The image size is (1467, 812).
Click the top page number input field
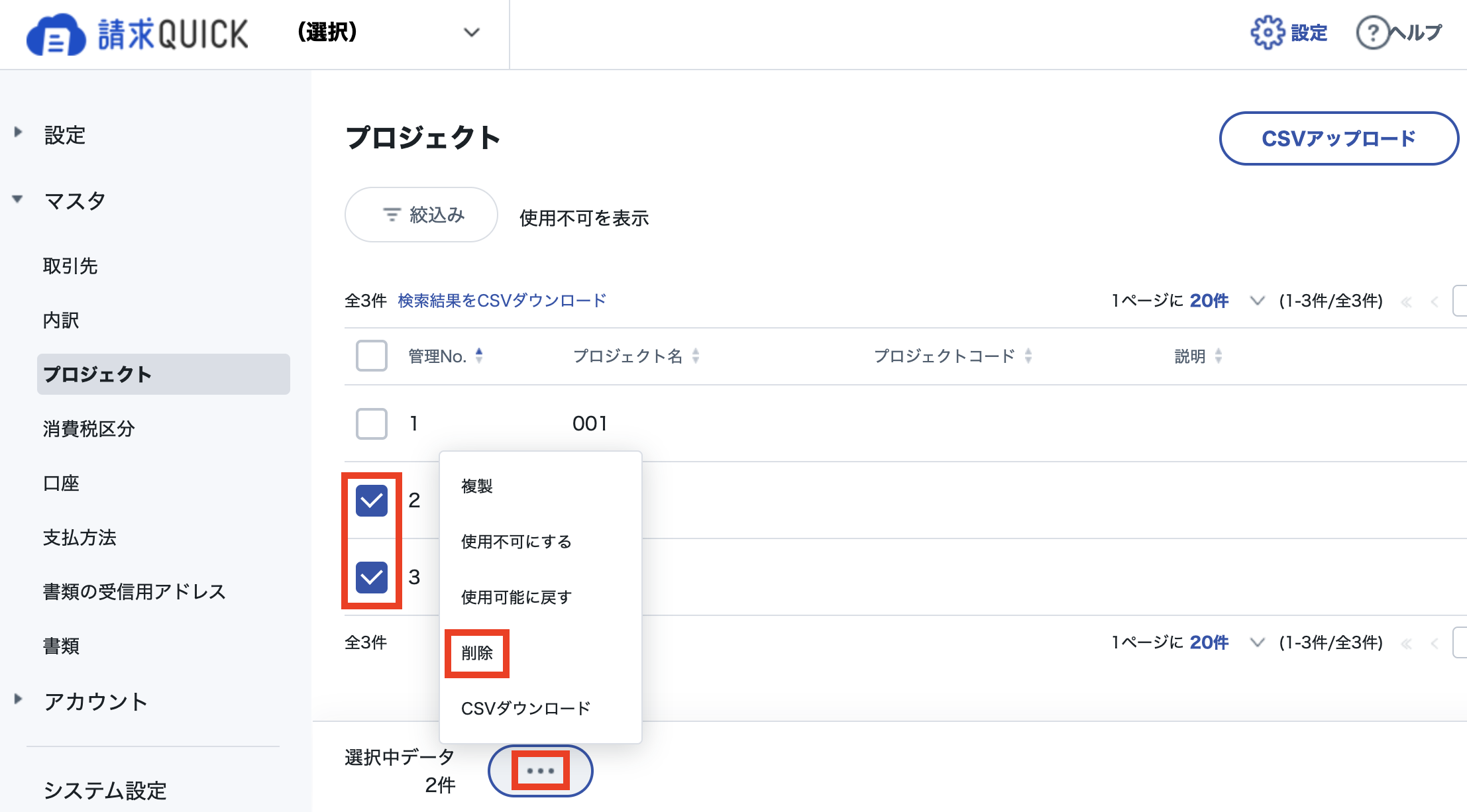[x=1460, y=301]
